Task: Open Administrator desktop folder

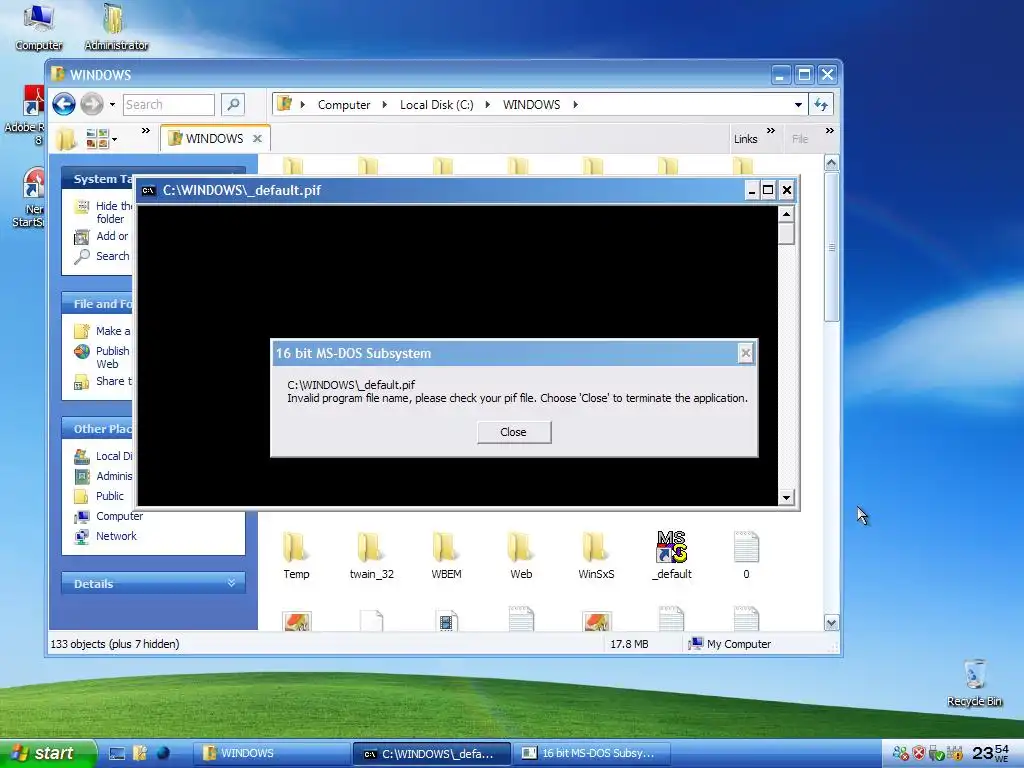Action: pyautogui.click(x=116, y=27)
